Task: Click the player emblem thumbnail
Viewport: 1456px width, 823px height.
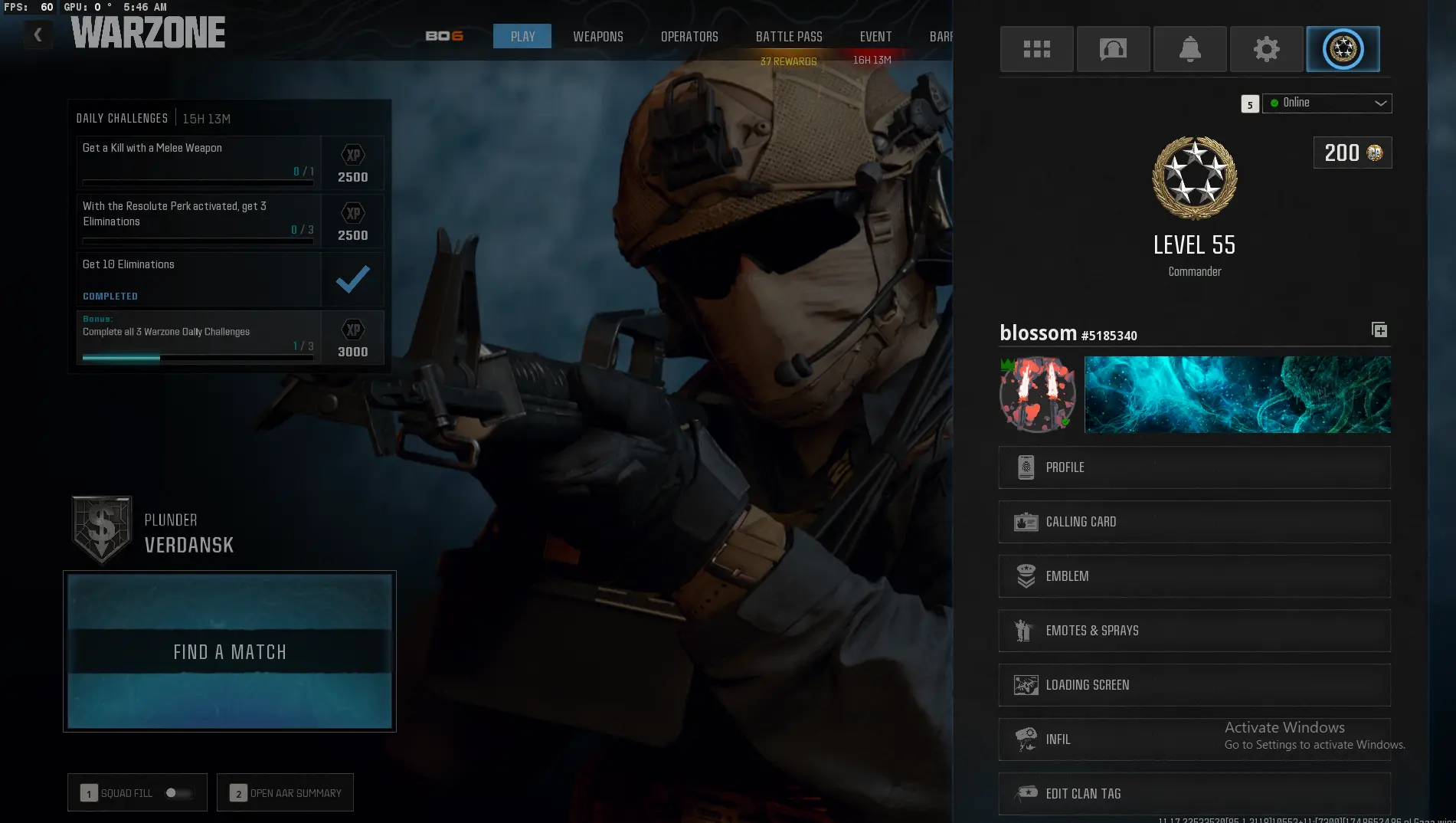Action: (x=1037, y=394)
